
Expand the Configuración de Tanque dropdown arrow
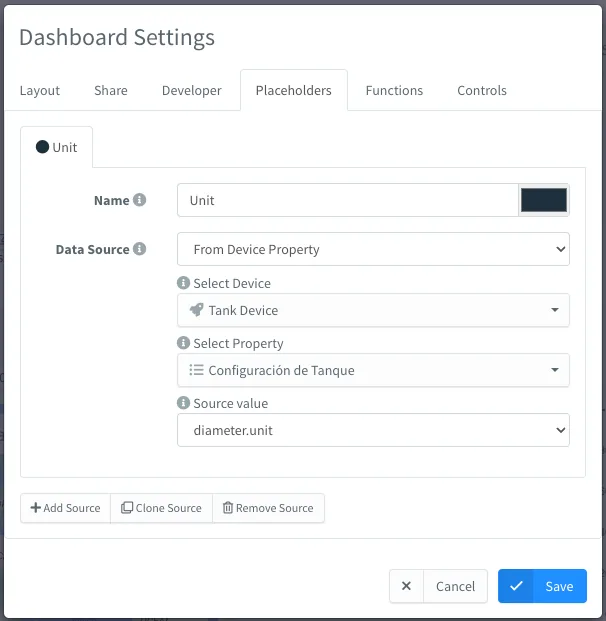(x=555, y=370)
